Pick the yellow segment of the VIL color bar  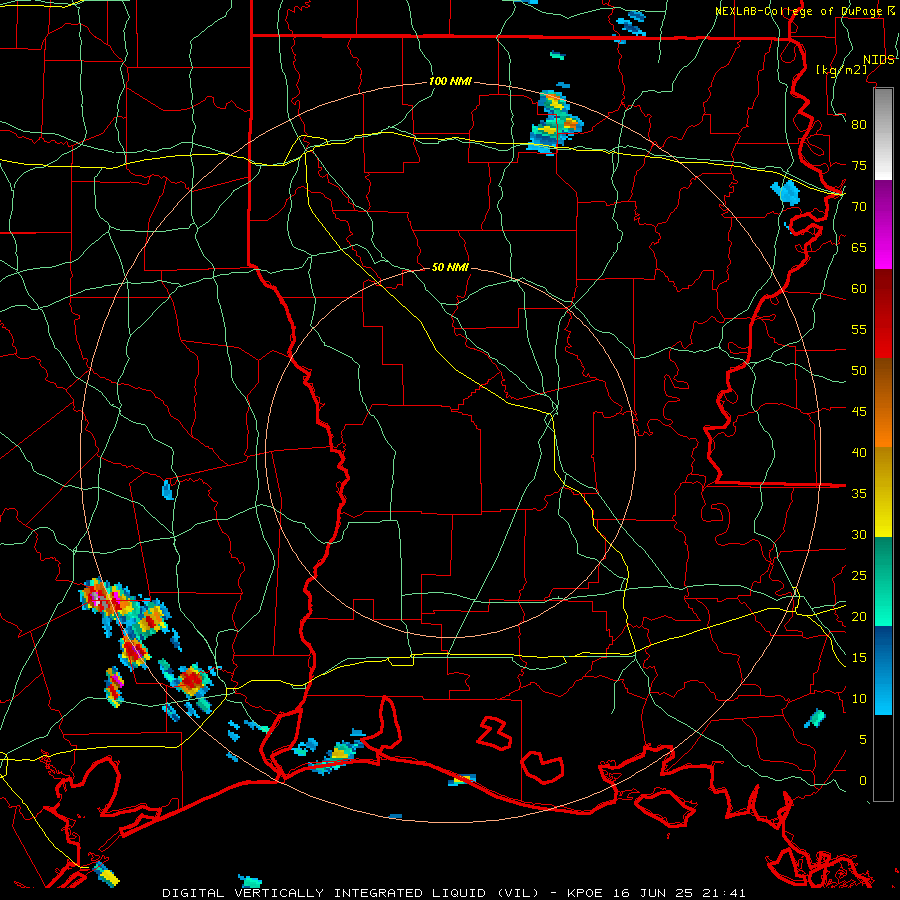point(883,492)
